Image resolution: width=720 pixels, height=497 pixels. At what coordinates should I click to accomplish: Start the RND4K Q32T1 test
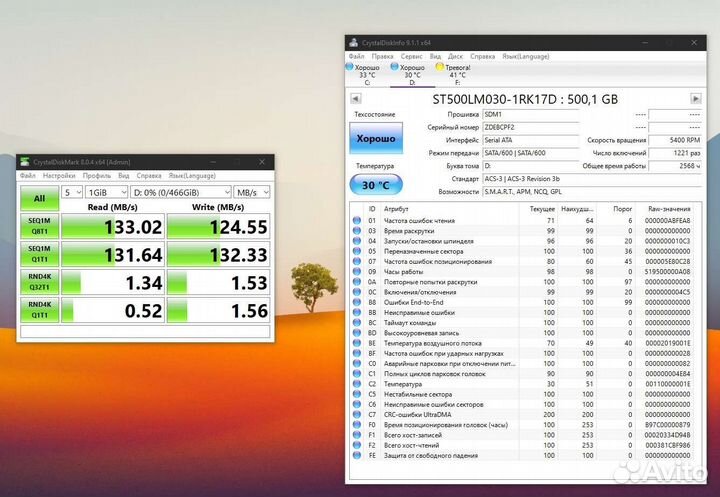point(39,283)
